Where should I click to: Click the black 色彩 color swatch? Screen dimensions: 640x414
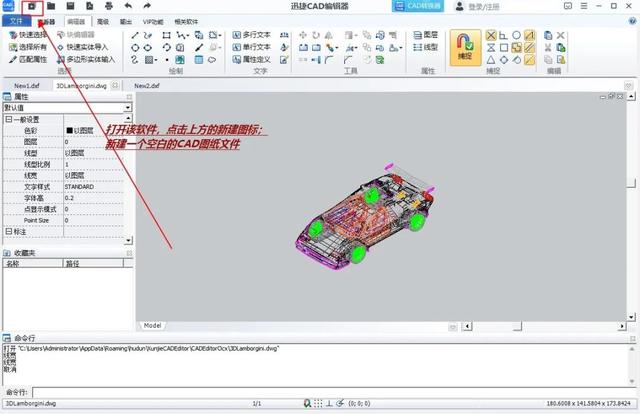click(x=69, y=131)
